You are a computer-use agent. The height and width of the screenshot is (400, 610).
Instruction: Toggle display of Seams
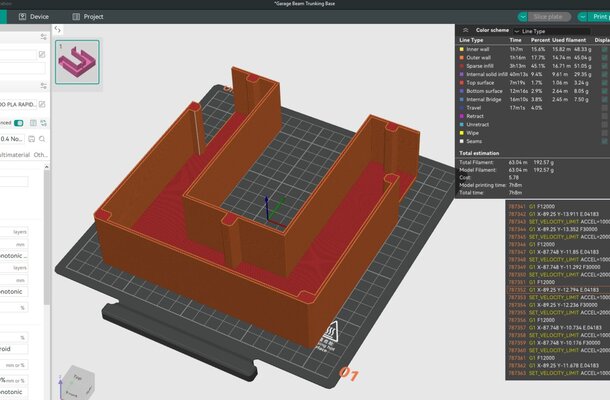(604, 141)
